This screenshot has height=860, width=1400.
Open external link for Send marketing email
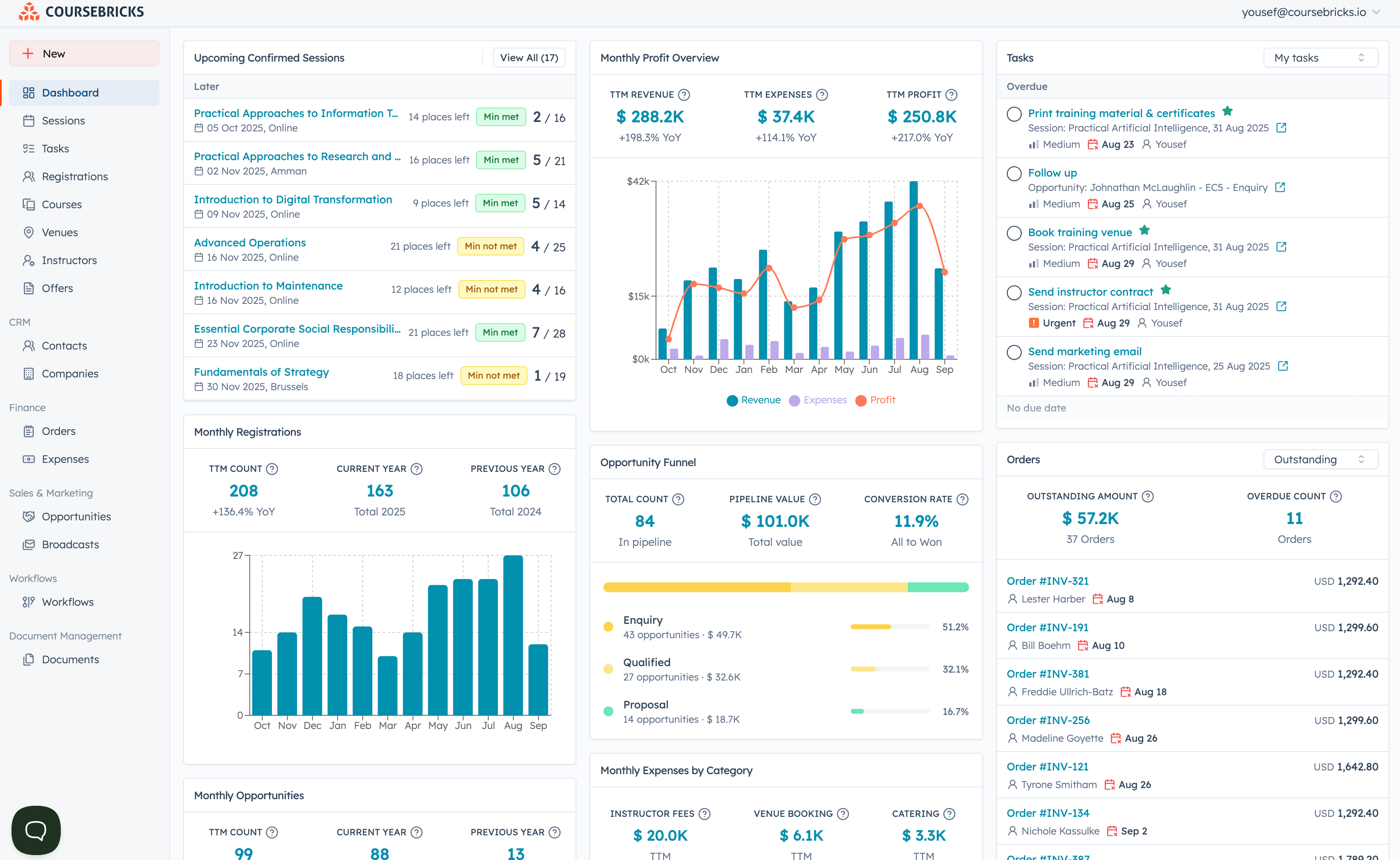coord(1283,366)
